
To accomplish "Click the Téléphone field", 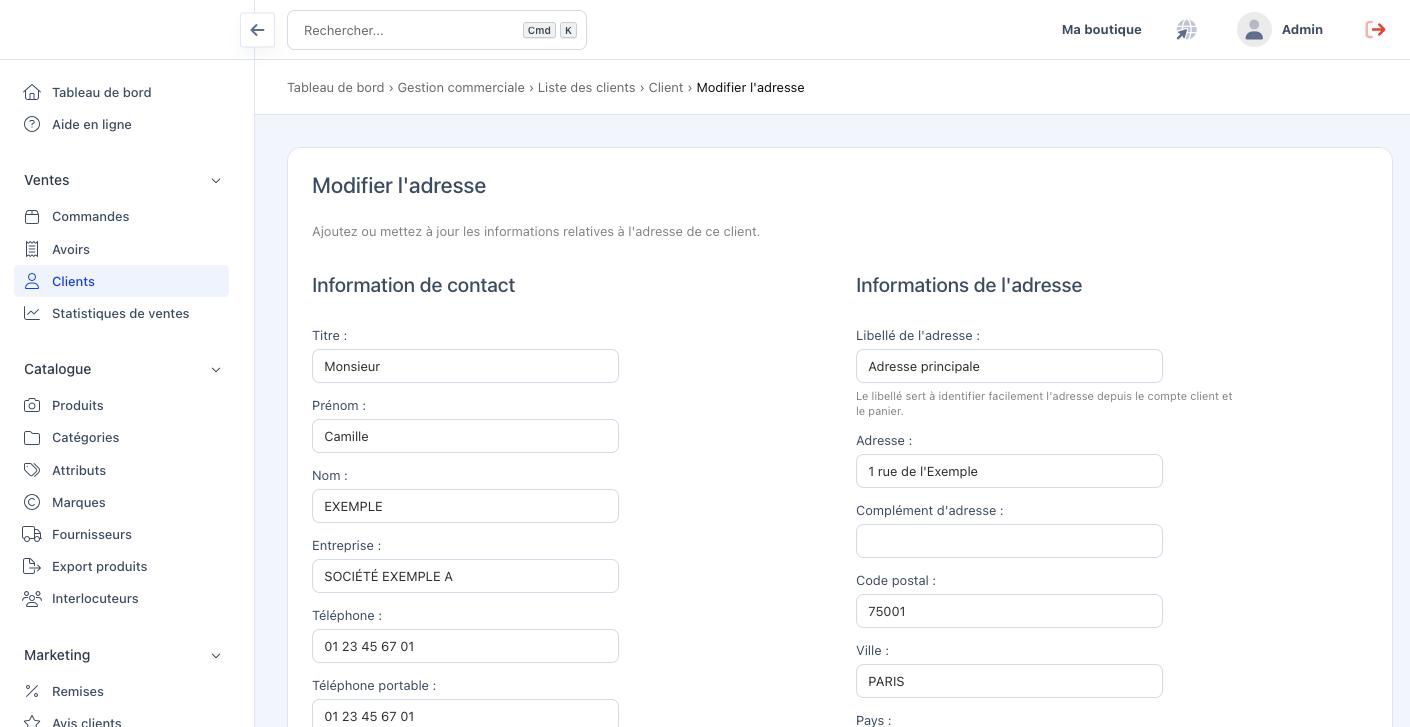I will [465, 646].
